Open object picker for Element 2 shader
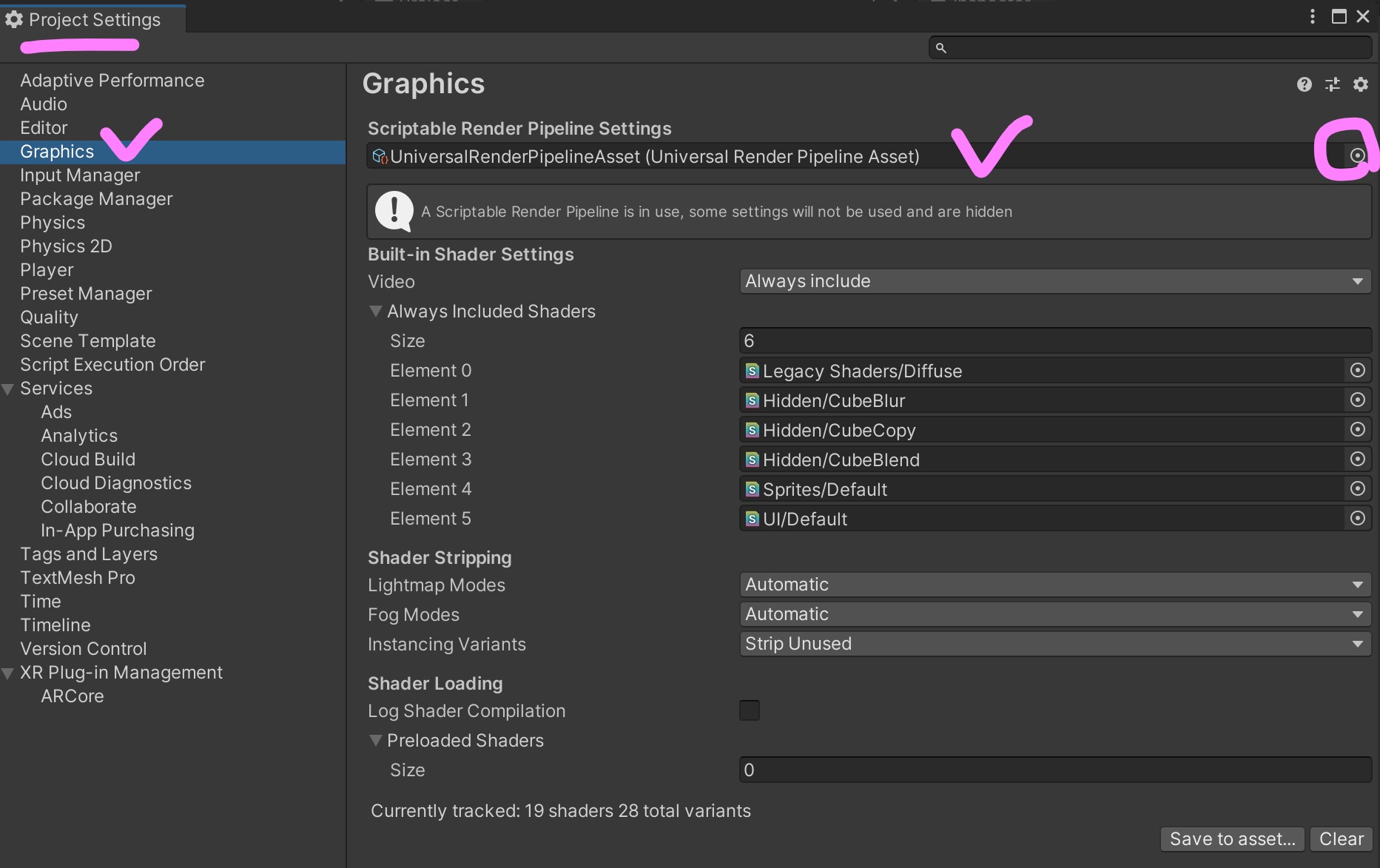This screenshot has height=868, width=1380. point(1358,429)
